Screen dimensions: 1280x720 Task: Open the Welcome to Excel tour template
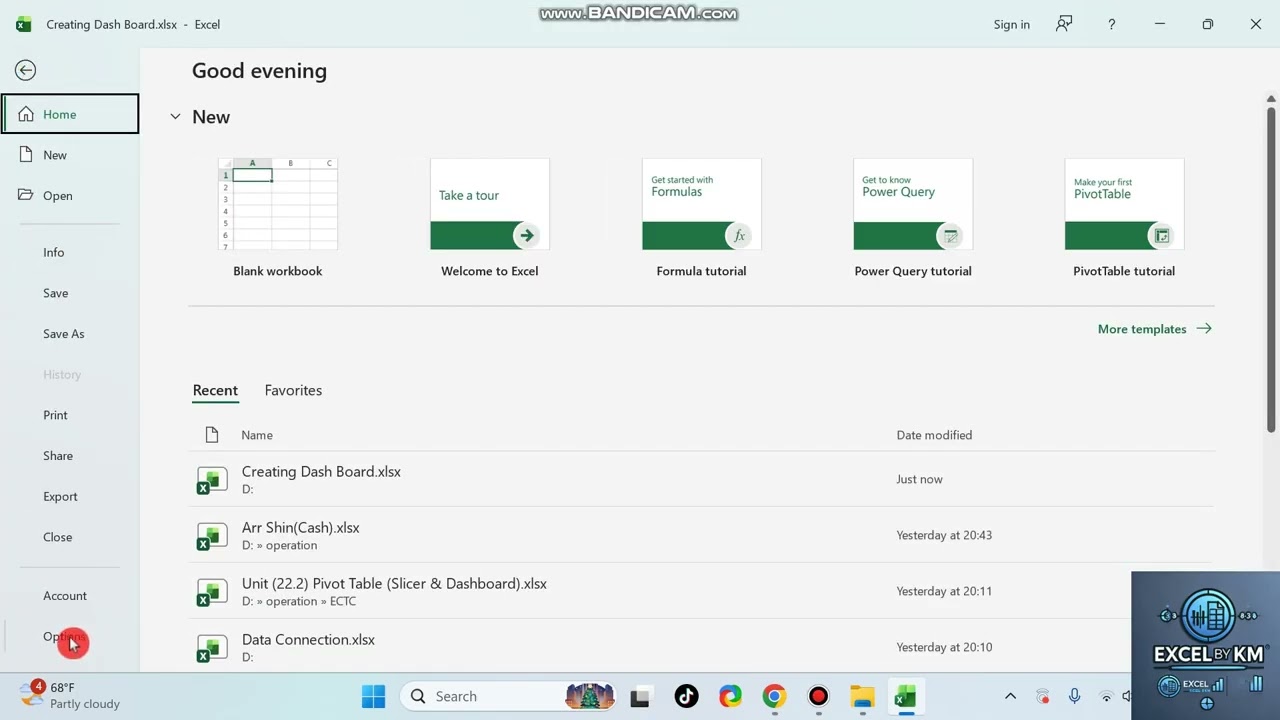pos(490,218)
